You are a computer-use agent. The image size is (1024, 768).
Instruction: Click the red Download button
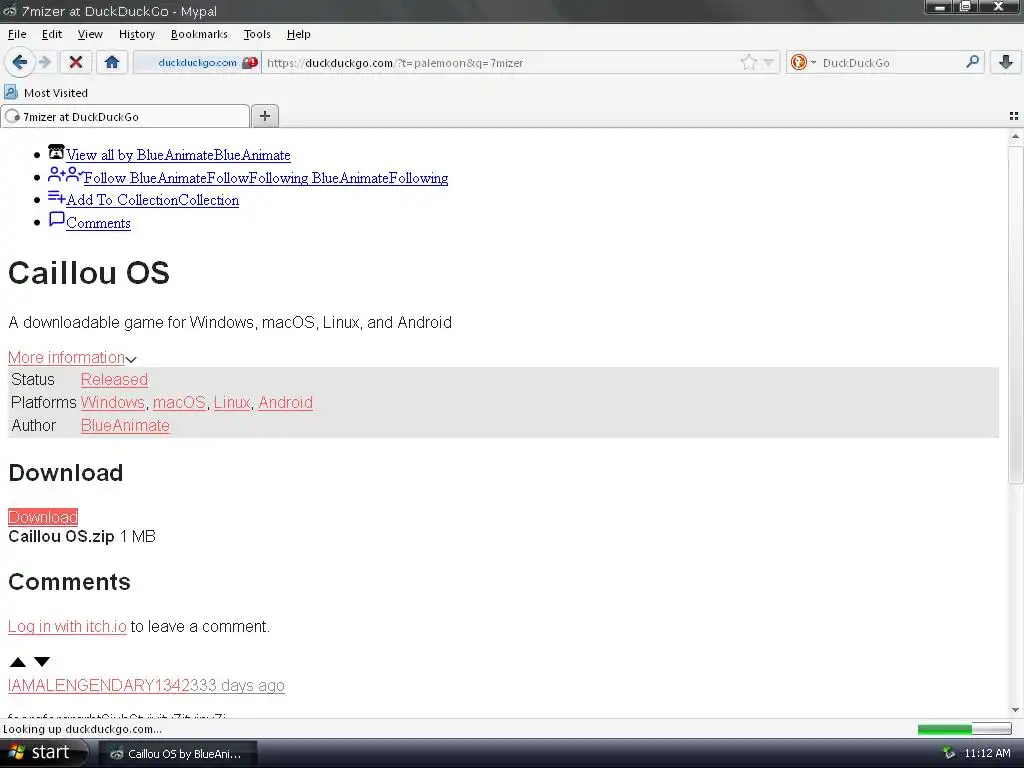[x=43, y=517]
